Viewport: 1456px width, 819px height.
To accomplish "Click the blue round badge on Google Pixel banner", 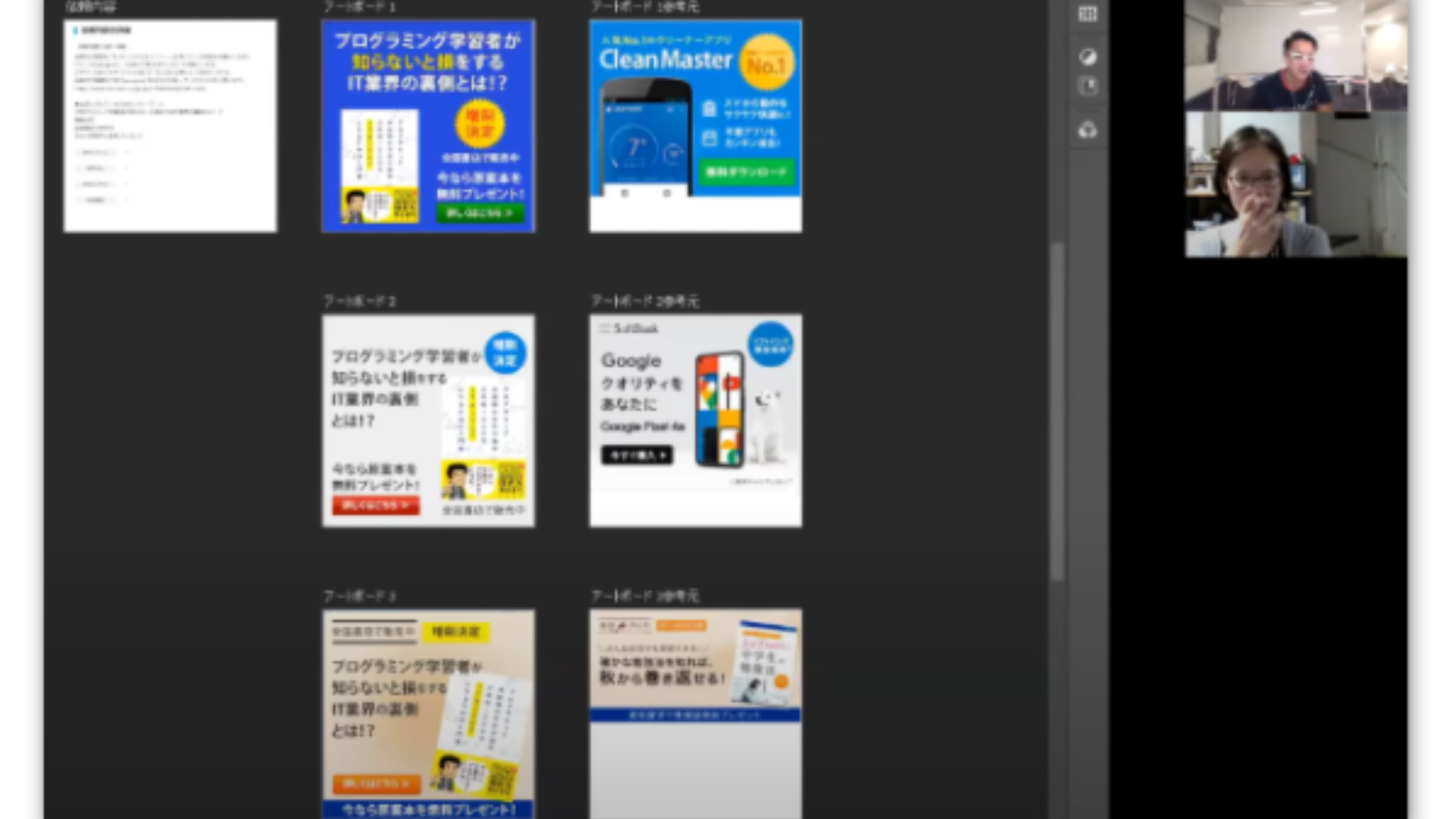I will coord(770,344).
